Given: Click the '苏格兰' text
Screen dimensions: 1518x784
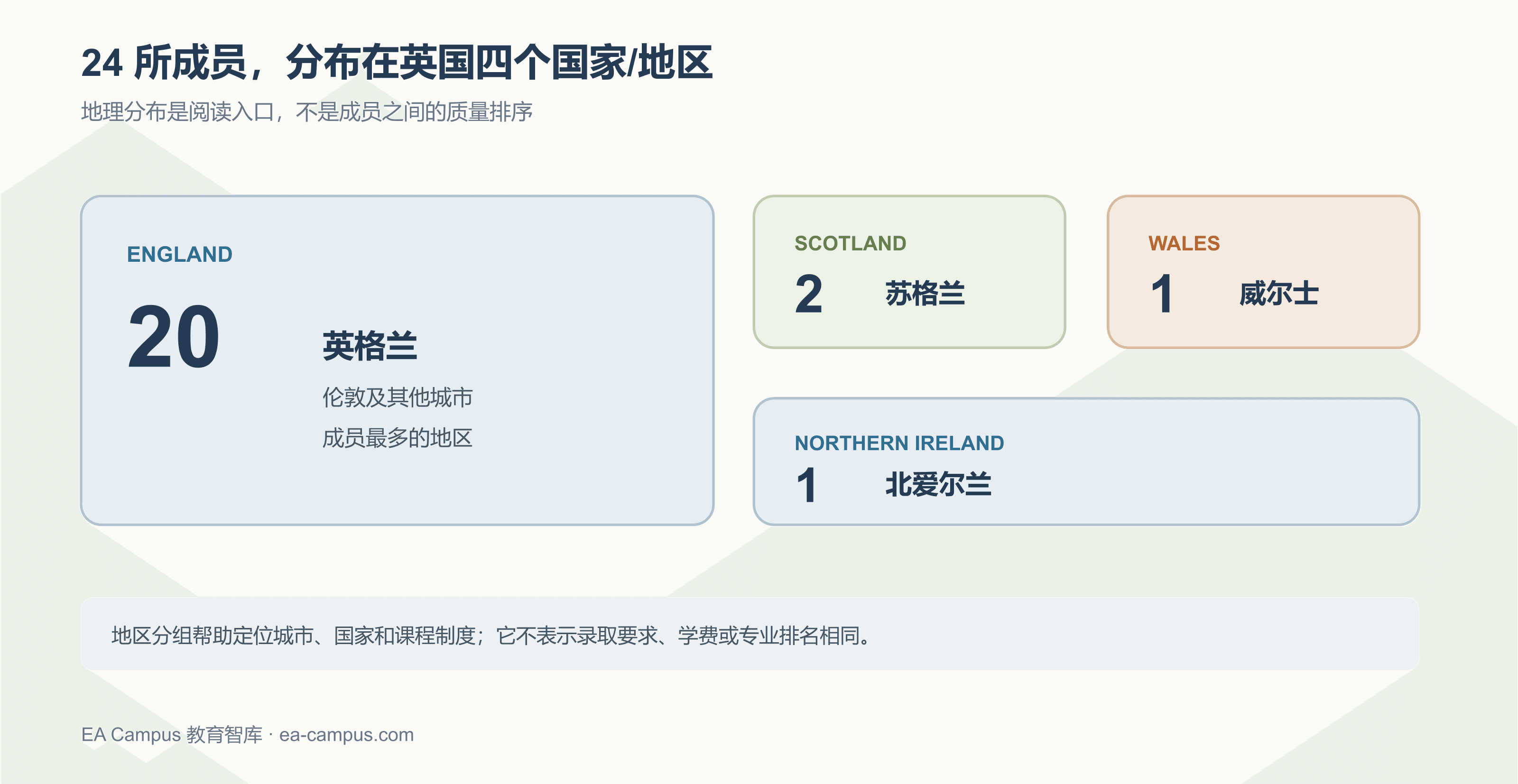Looking at the screenshot, I should coord(925,293).
